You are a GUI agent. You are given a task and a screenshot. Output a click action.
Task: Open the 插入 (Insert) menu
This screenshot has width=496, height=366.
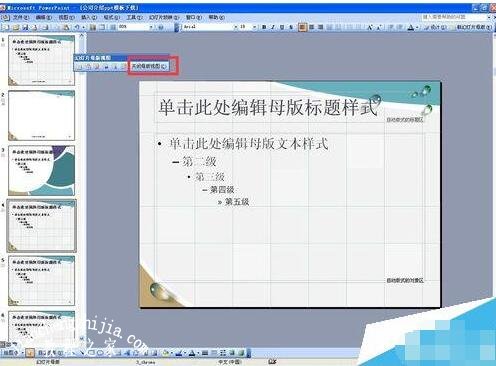tap(89, 17)
